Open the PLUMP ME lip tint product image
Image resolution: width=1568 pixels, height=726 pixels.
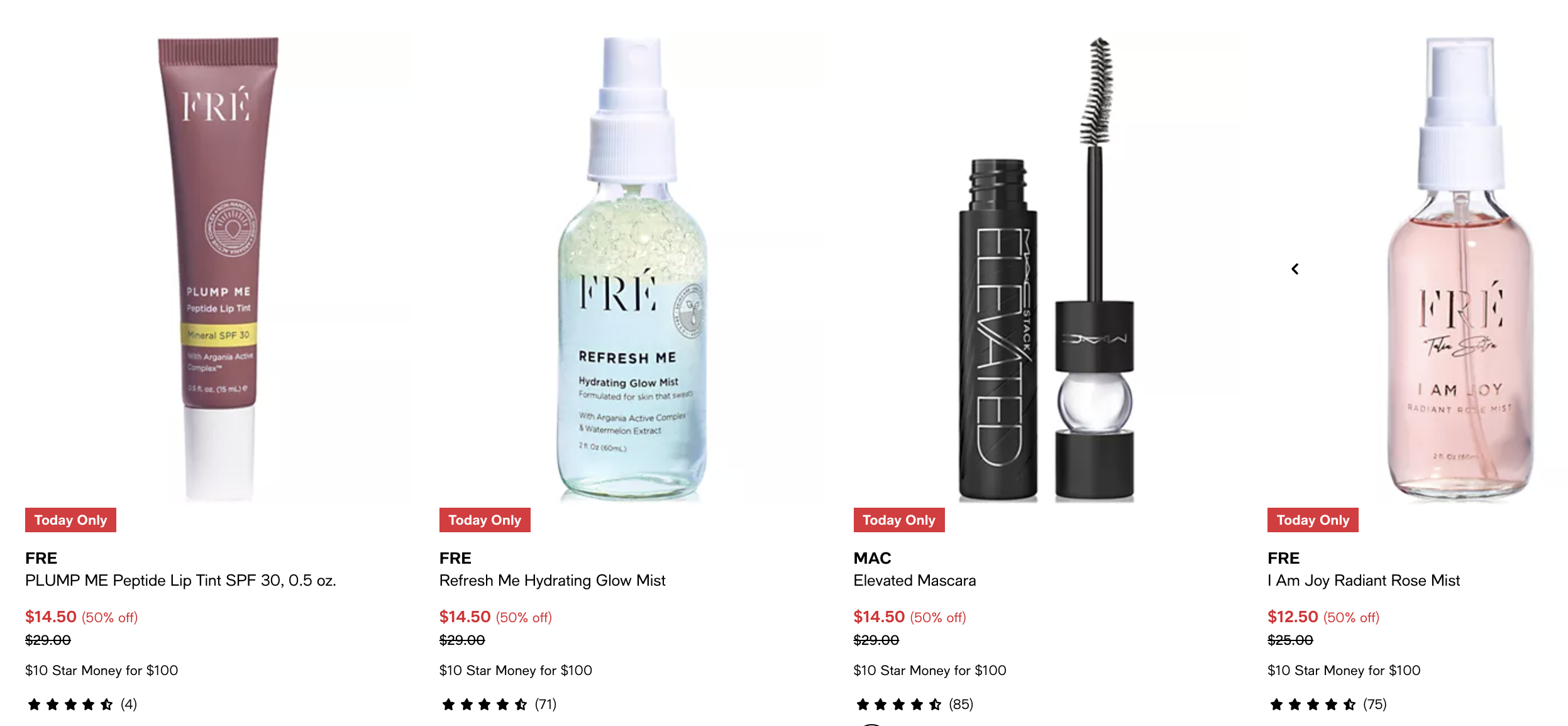pos(218,269)
